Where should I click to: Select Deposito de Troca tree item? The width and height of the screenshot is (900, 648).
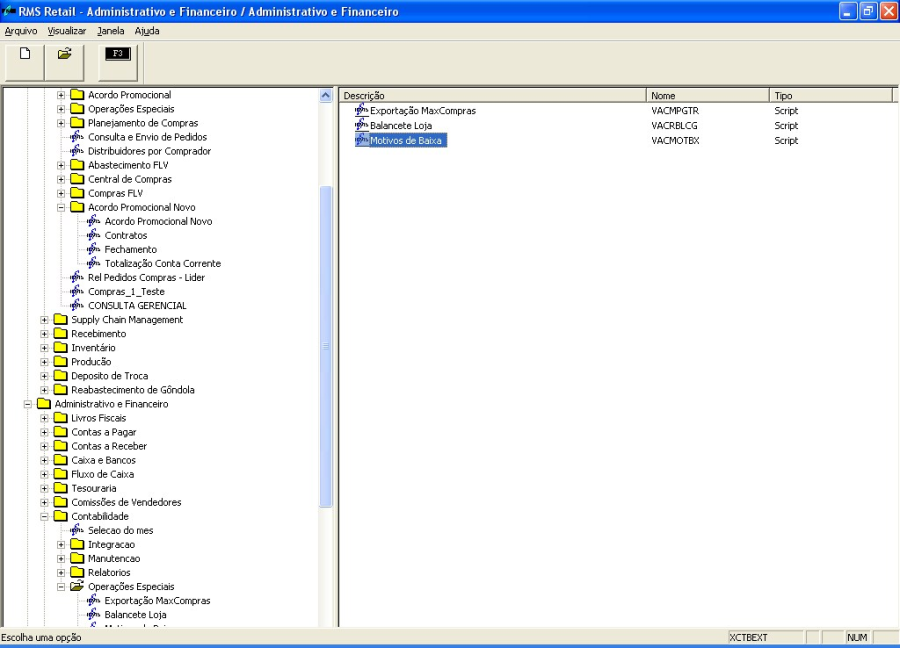click(x=110, y=376)
